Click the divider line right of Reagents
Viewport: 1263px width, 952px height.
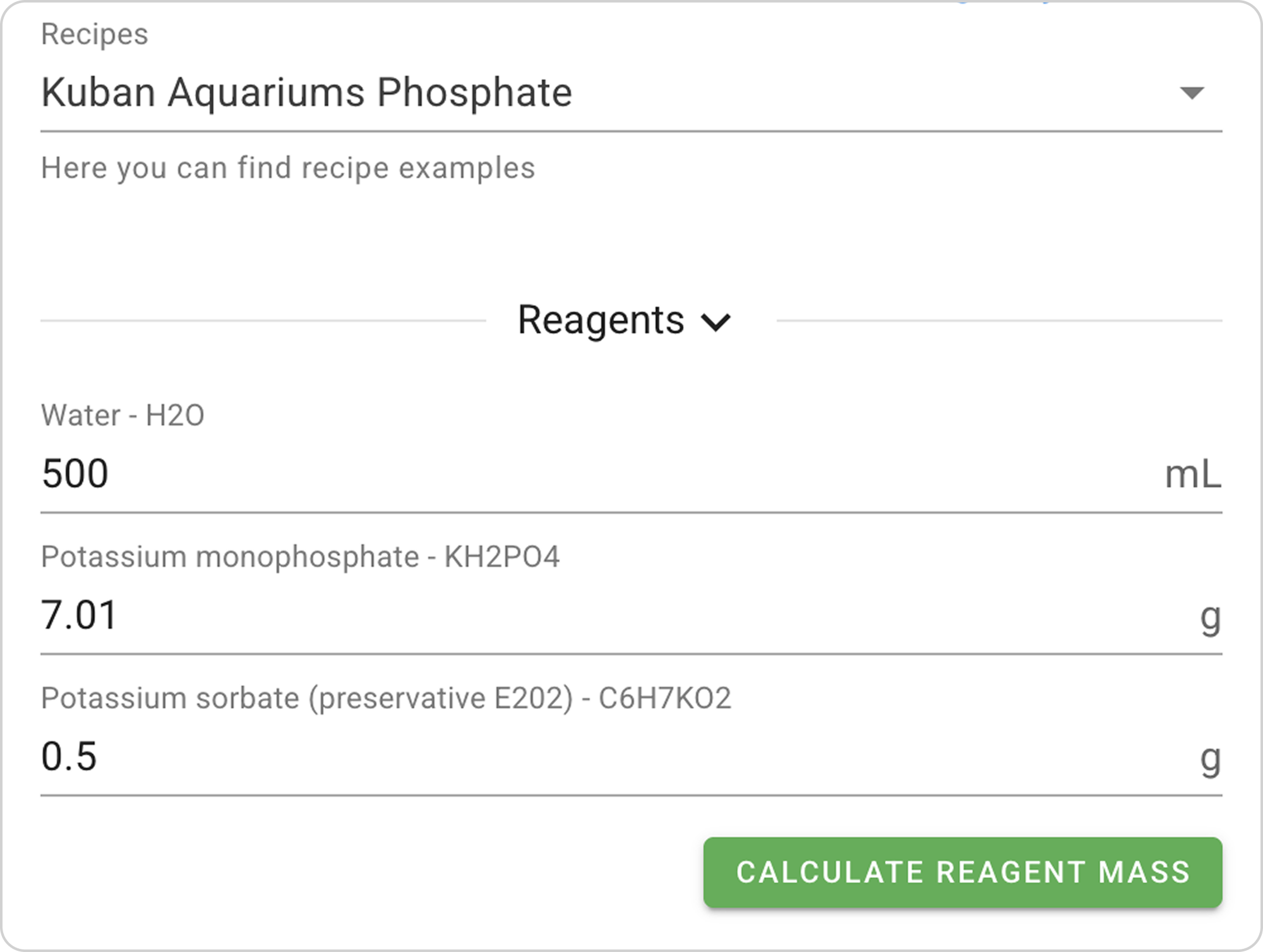pyautogui.click(x=999, y=321)
